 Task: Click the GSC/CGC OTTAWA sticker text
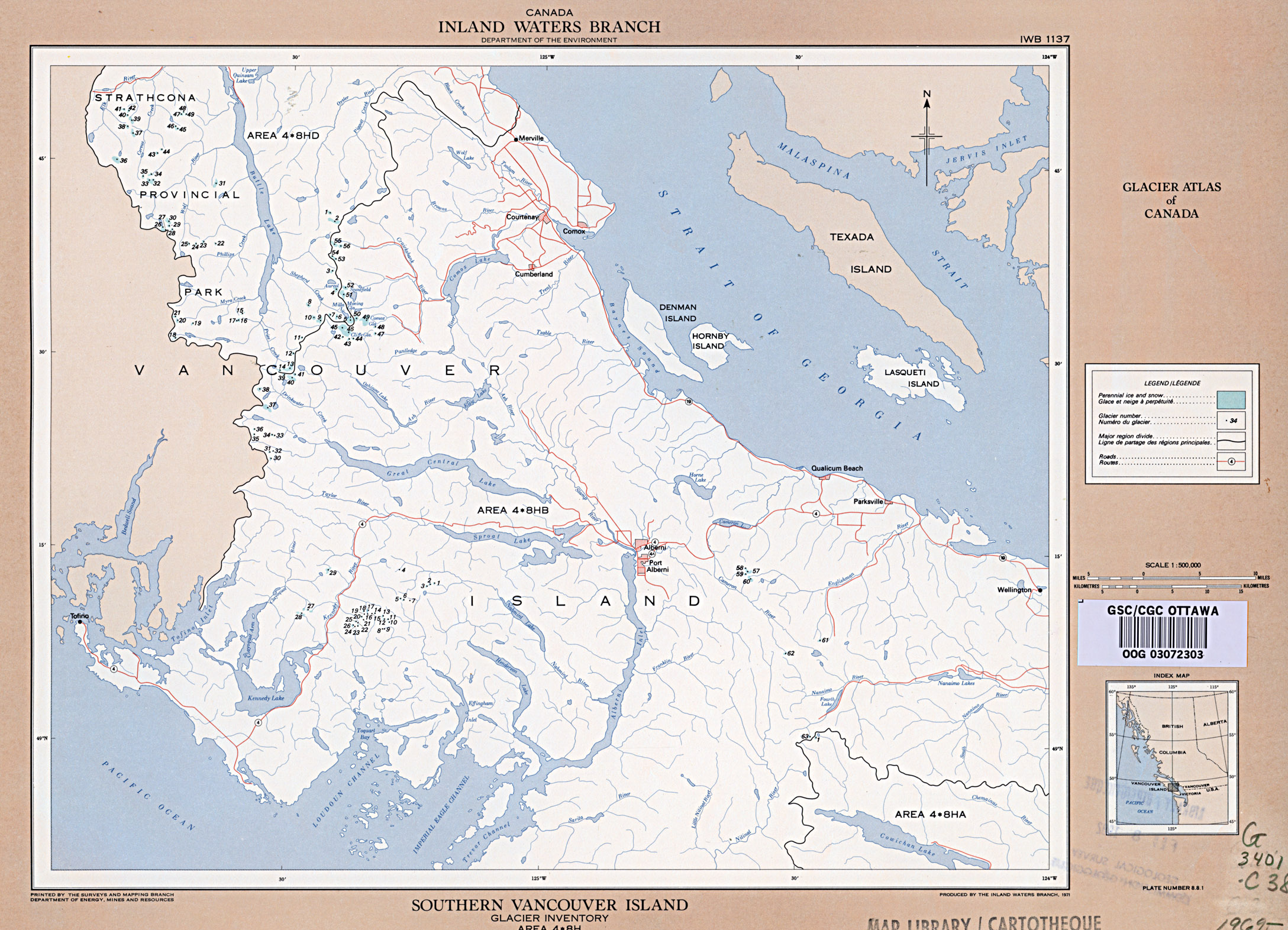point(1163,611)
